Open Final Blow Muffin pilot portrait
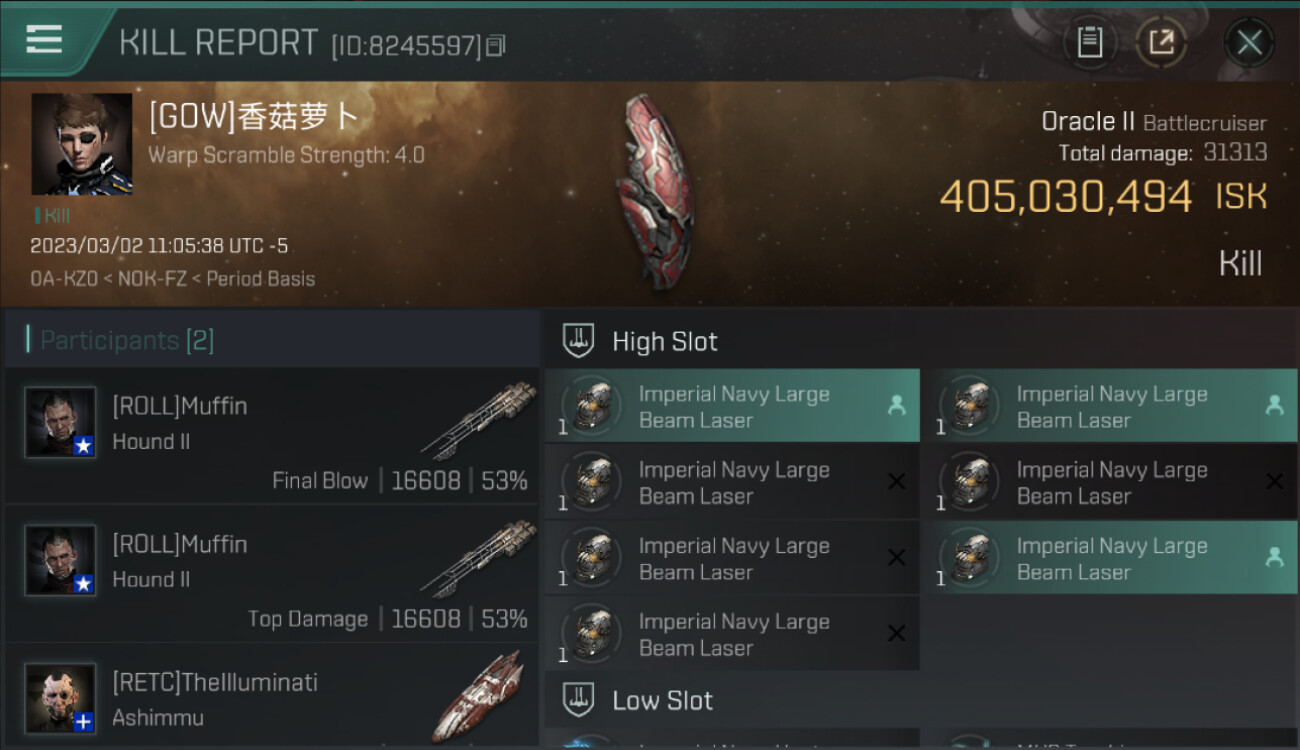 (x=61, y=422)
